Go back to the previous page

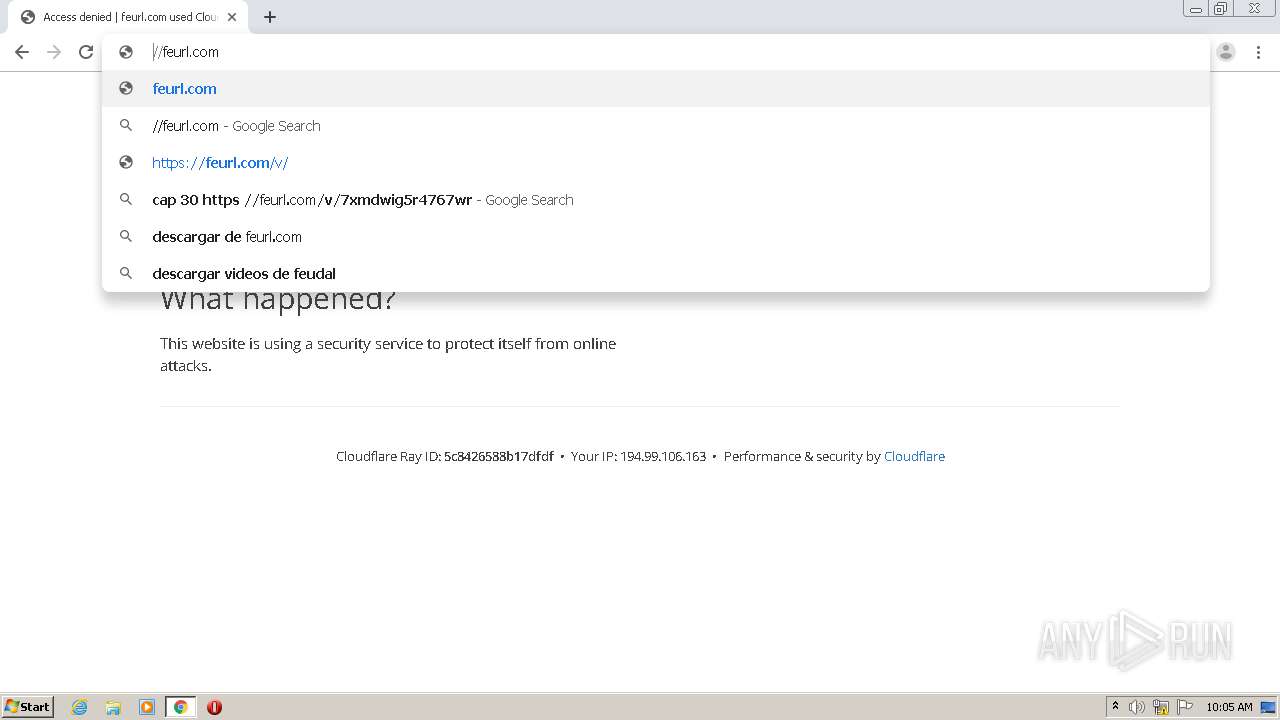22,52
